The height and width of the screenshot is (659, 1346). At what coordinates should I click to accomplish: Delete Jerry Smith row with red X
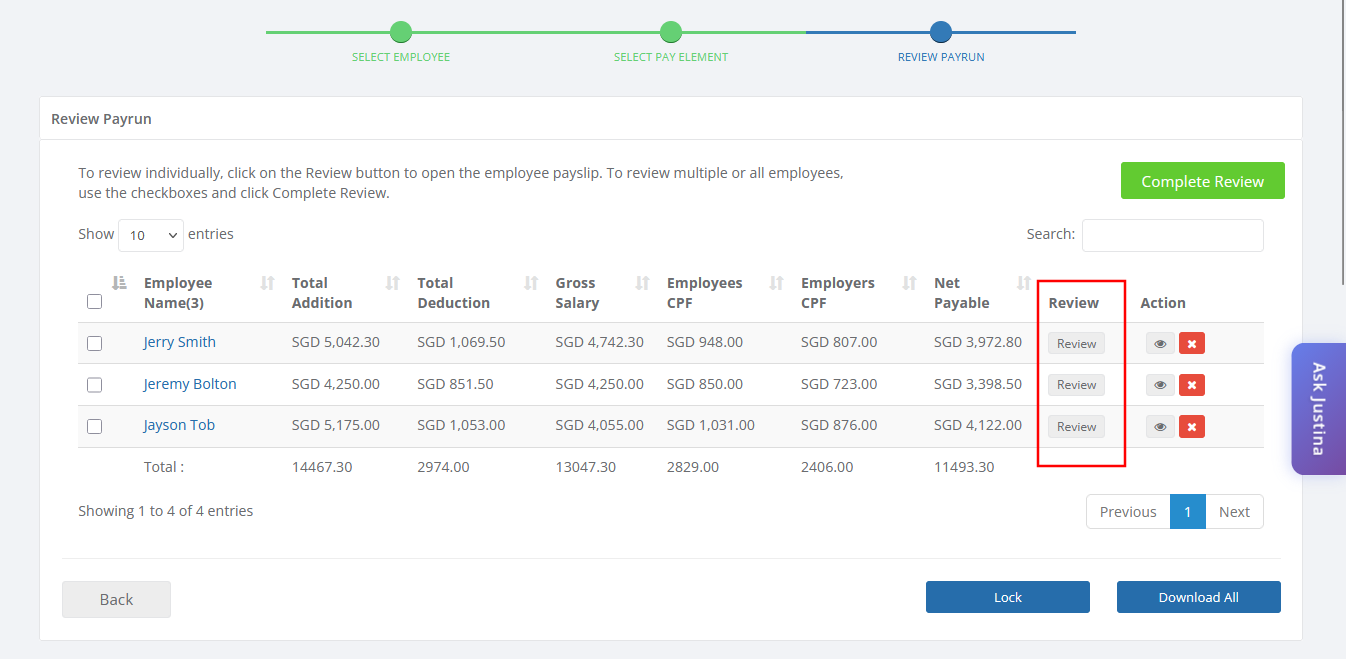pos(1192,344)
